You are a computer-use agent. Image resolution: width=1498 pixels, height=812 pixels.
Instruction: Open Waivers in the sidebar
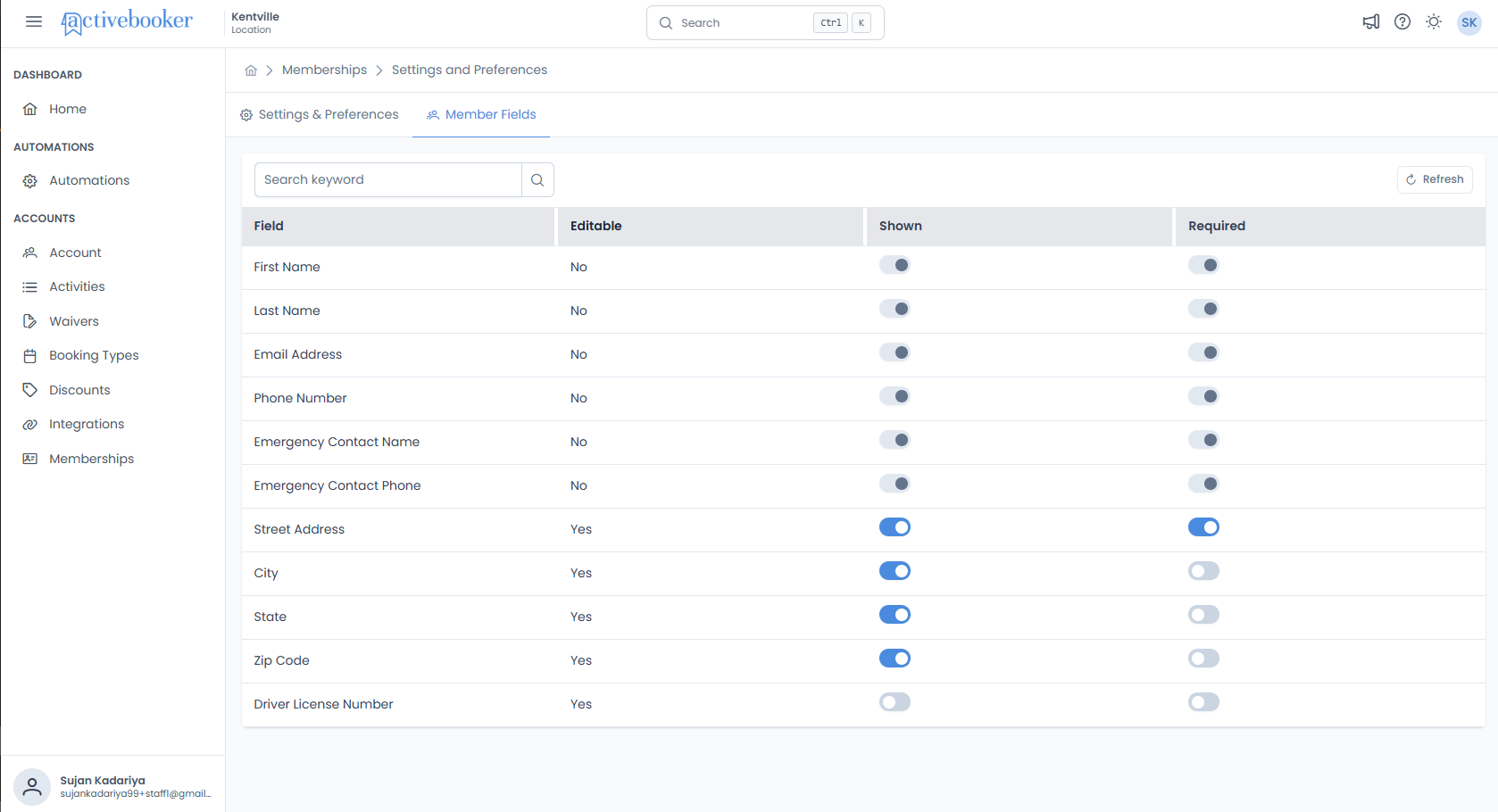(74, 321)
